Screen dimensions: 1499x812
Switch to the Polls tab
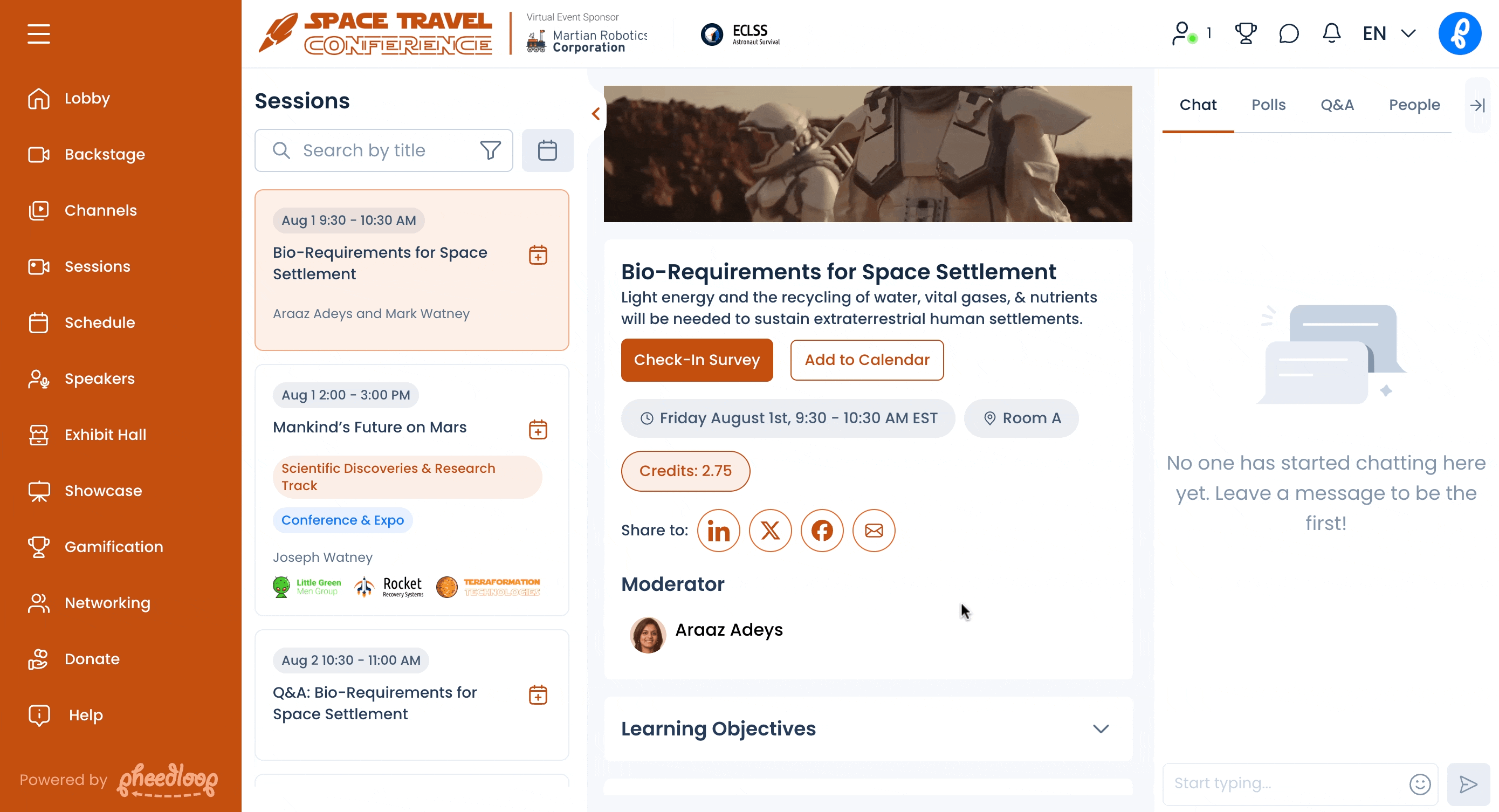tap(1268, 105)
